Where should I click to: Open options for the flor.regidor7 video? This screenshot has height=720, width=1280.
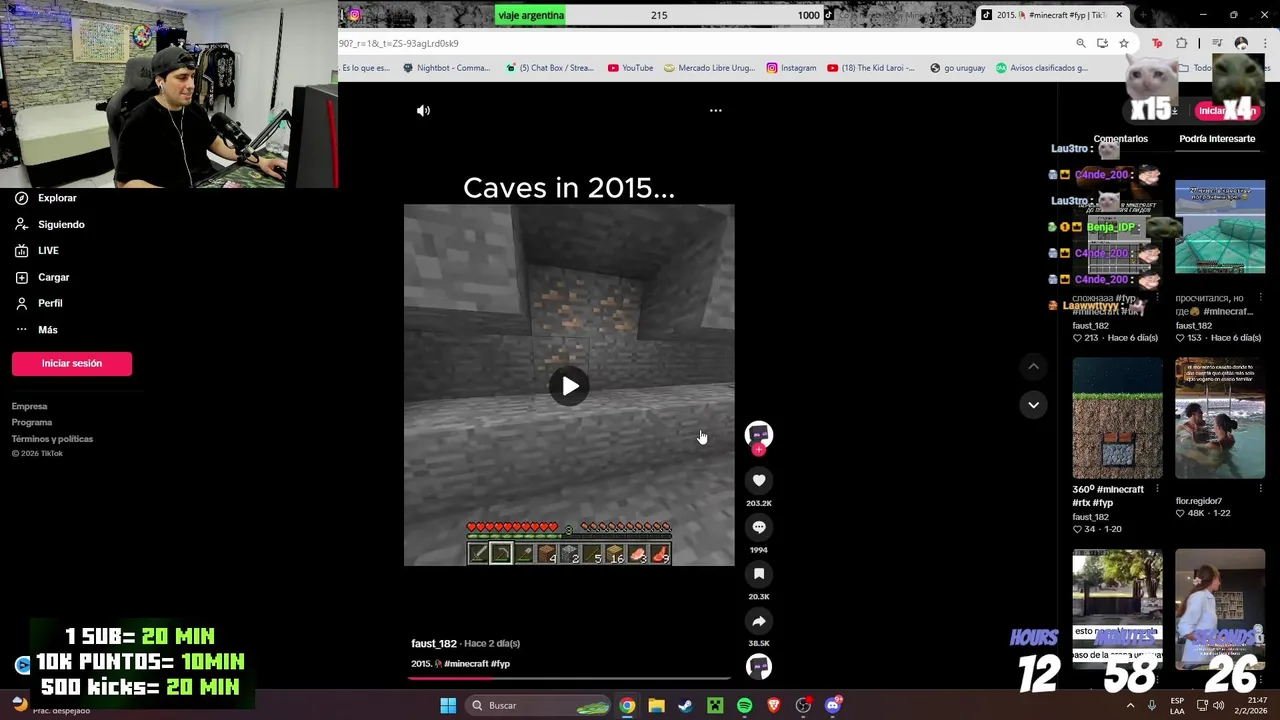point(1260,489)
